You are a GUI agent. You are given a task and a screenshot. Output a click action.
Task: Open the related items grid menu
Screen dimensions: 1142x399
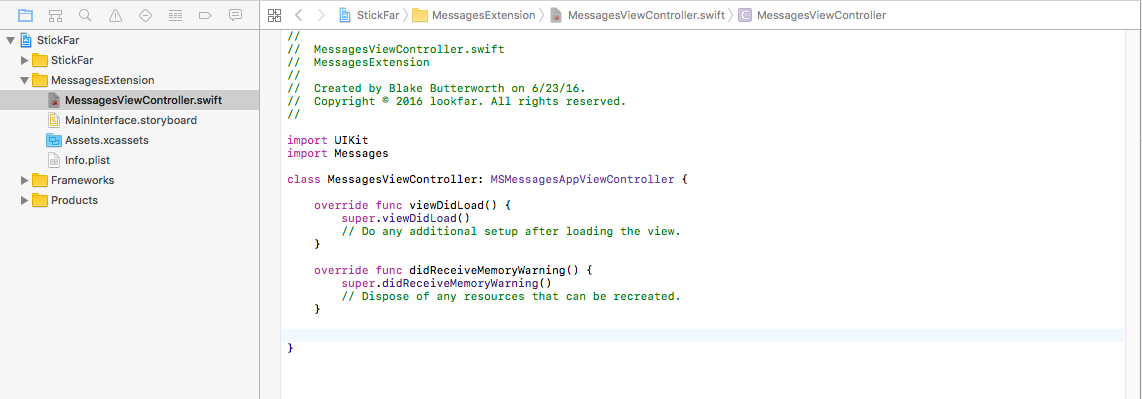275,15
